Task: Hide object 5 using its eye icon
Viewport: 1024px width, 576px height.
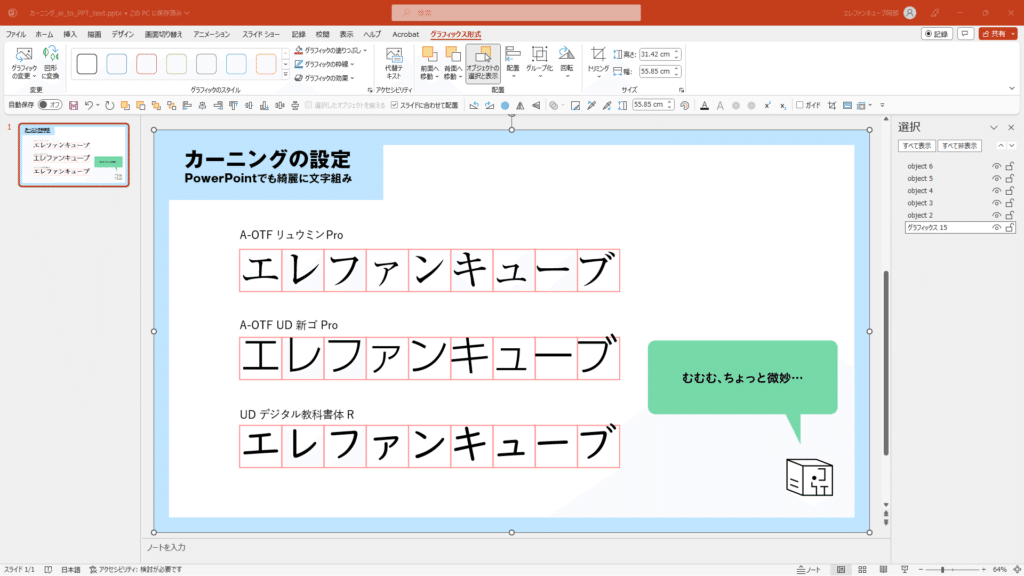Action: (x=997, y=178)
